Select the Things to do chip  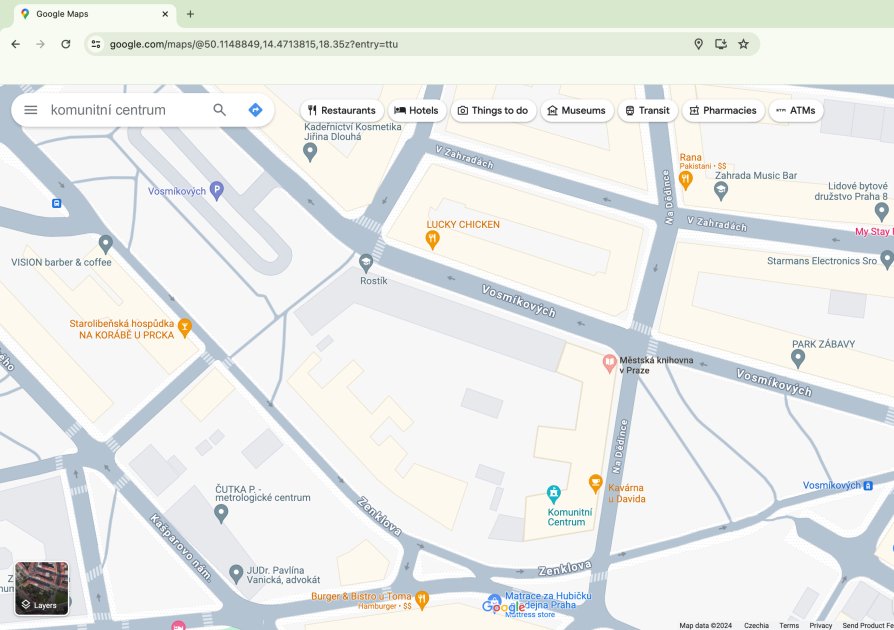tap(493, 111)
